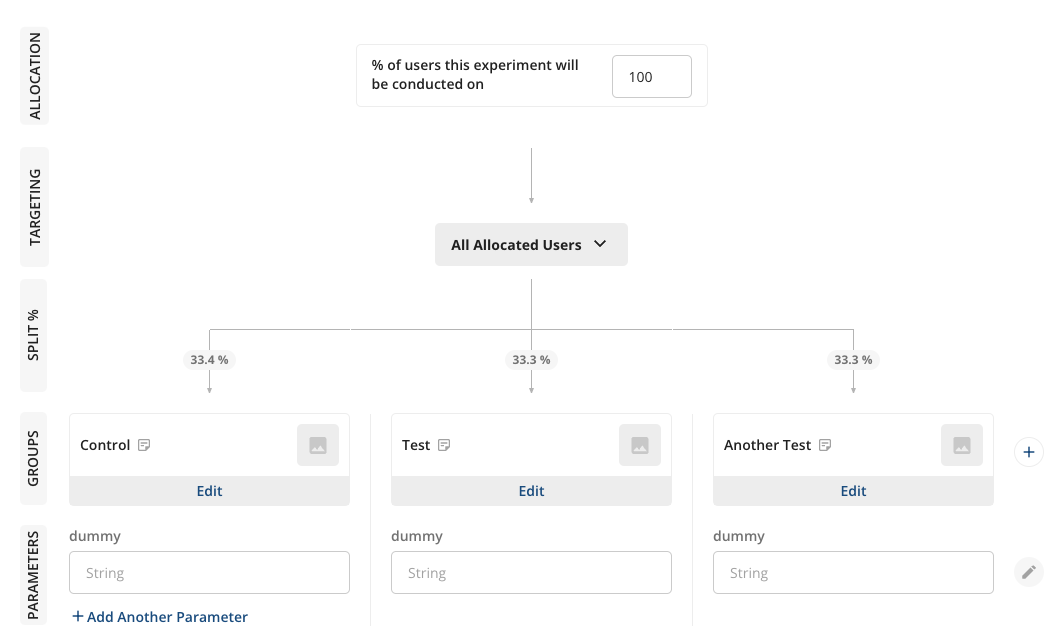Image resolution: width=1063 pixels, height=637 pixels.
Task: Click the pencil icon to edit parameters
Action: (1029, 572)
